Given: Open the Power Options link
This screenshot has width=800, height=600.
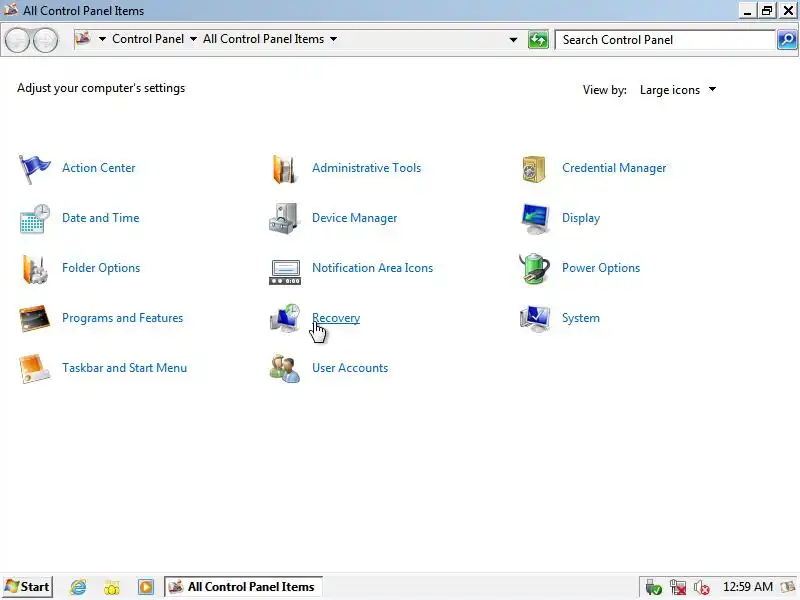Looking at the screenshot, I should [601, 268].
